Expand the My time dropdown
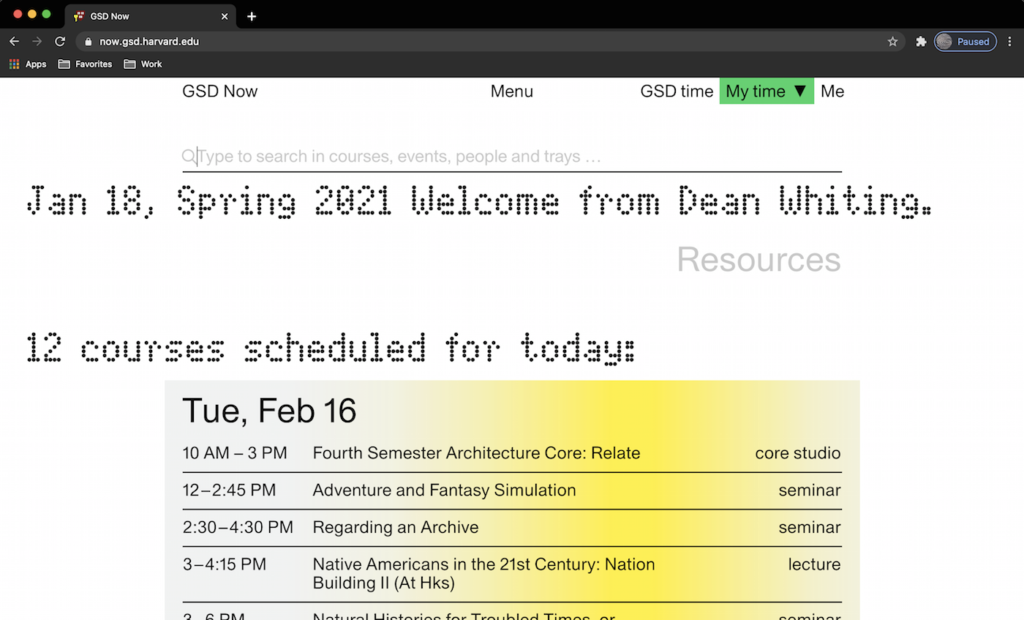1024x620 pixels. coord(767,91)
